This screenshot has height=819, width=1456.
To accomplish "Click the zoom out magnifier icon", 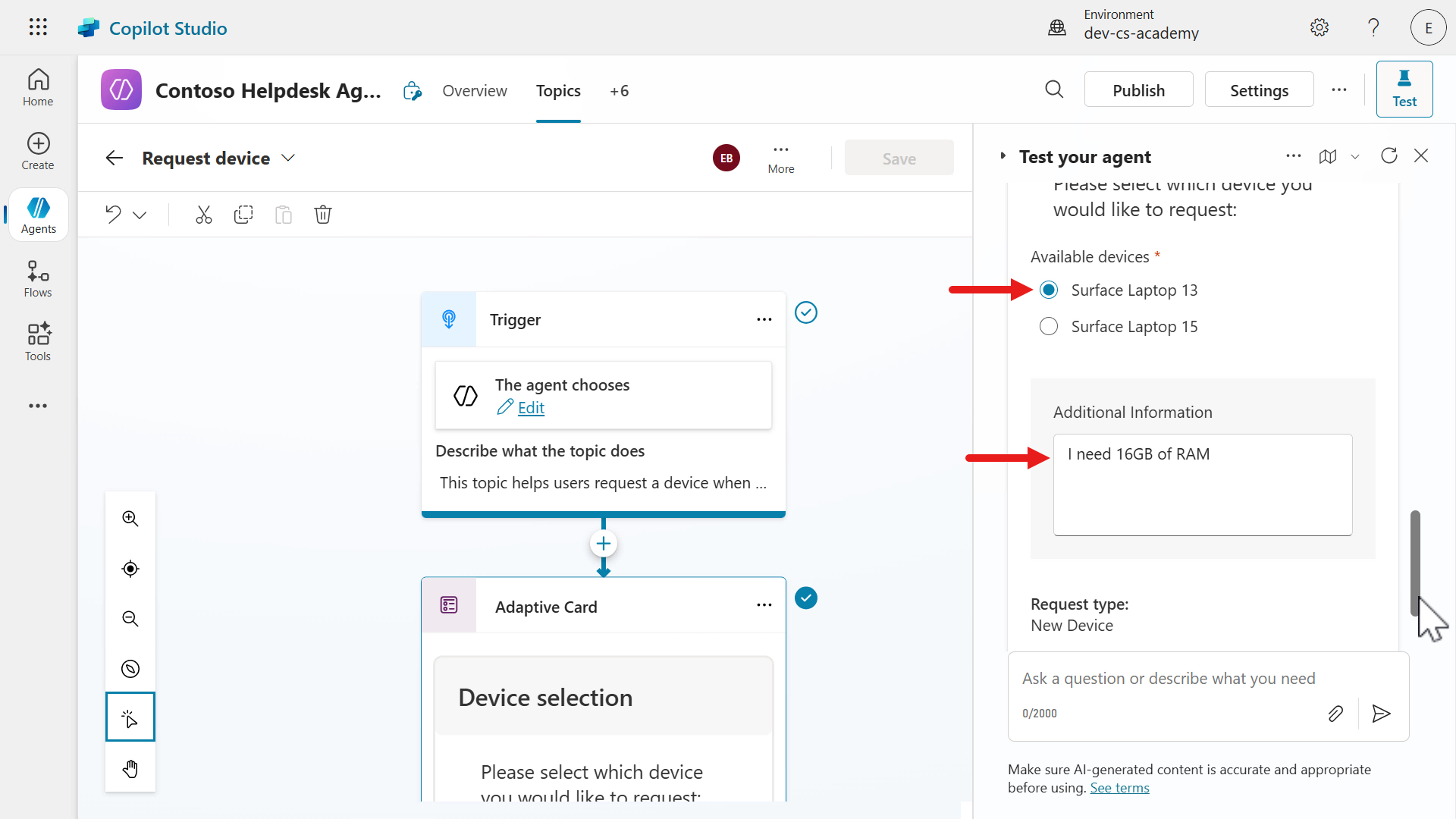I will [130, 619].
